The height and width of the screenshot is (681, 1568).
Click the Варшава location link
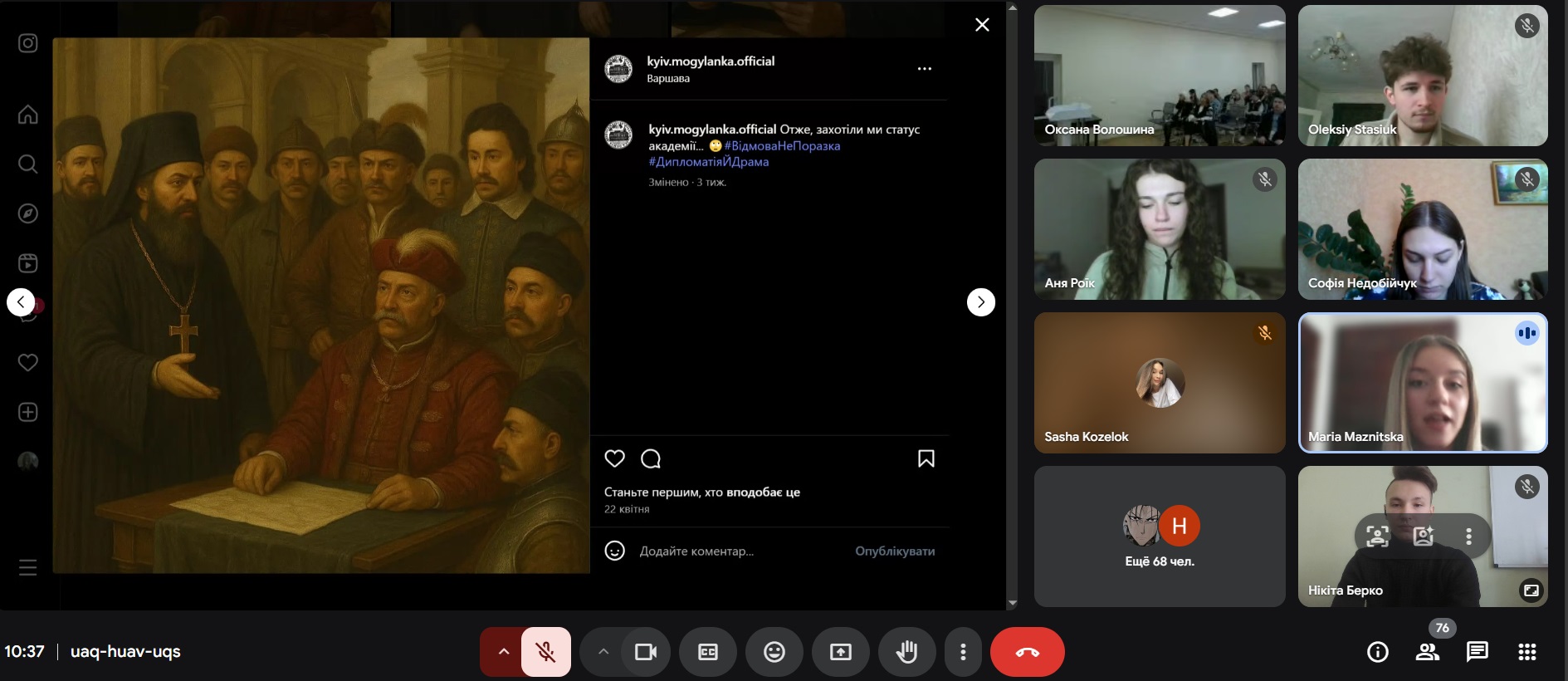coord(668,79)
